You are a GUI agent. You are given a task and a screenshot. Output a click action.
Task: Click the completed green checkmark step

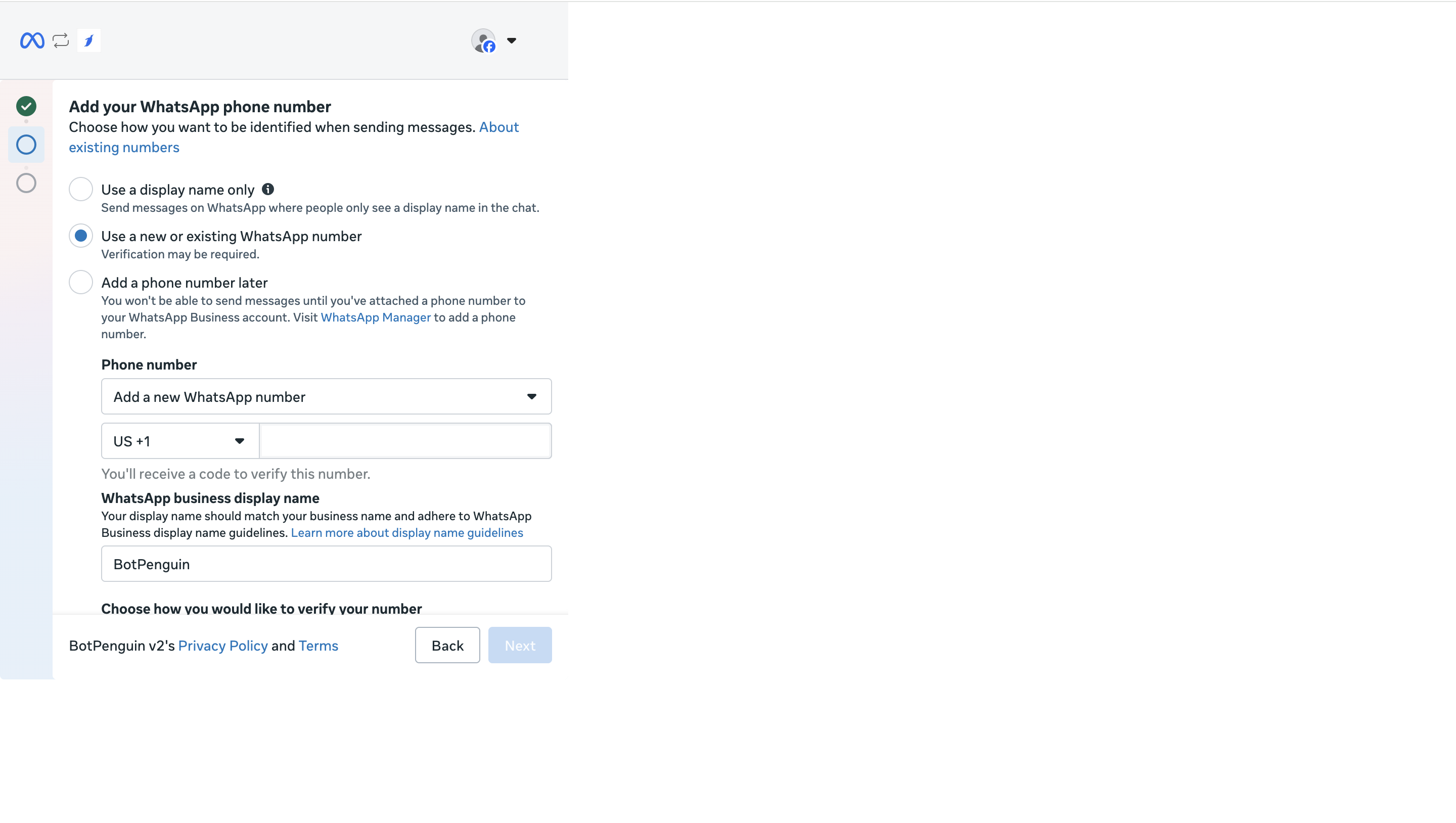click(26, 106)
